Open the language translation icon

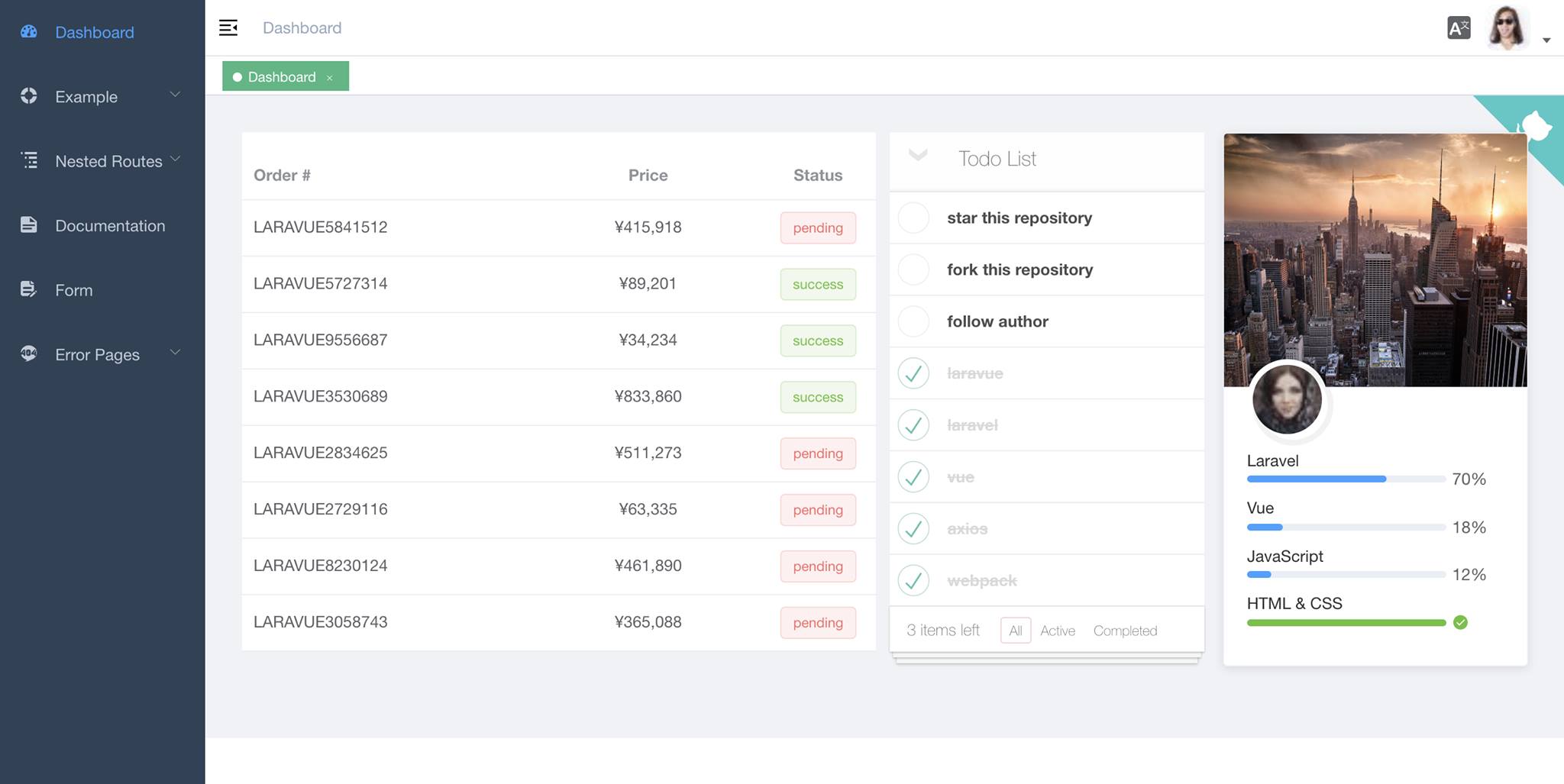coord(1459,28)
